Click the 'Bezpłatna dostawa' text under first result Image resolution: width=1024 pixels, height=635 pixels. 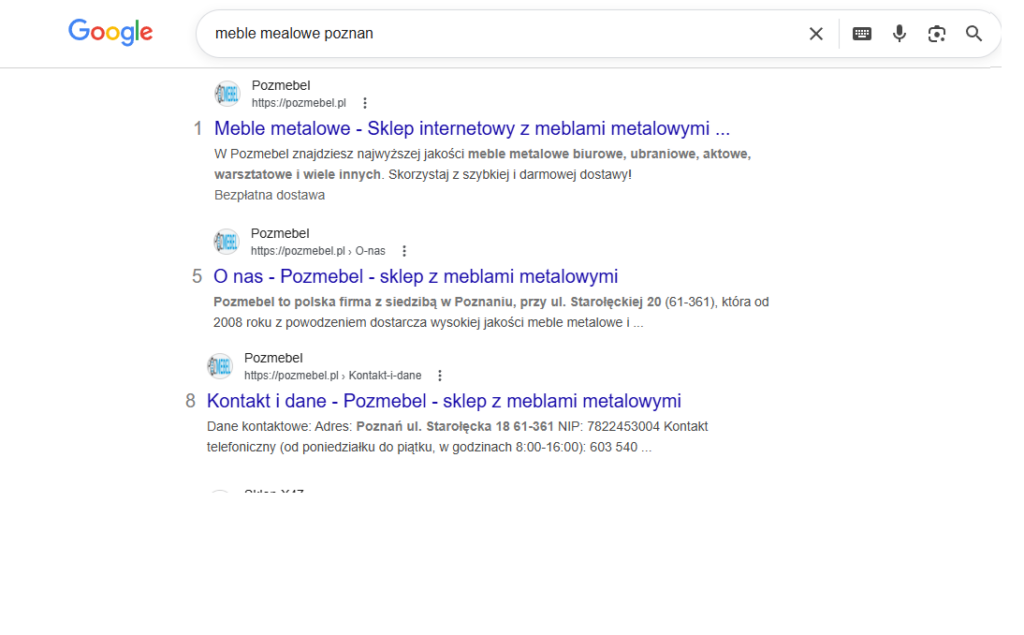(x=269, y=195)
